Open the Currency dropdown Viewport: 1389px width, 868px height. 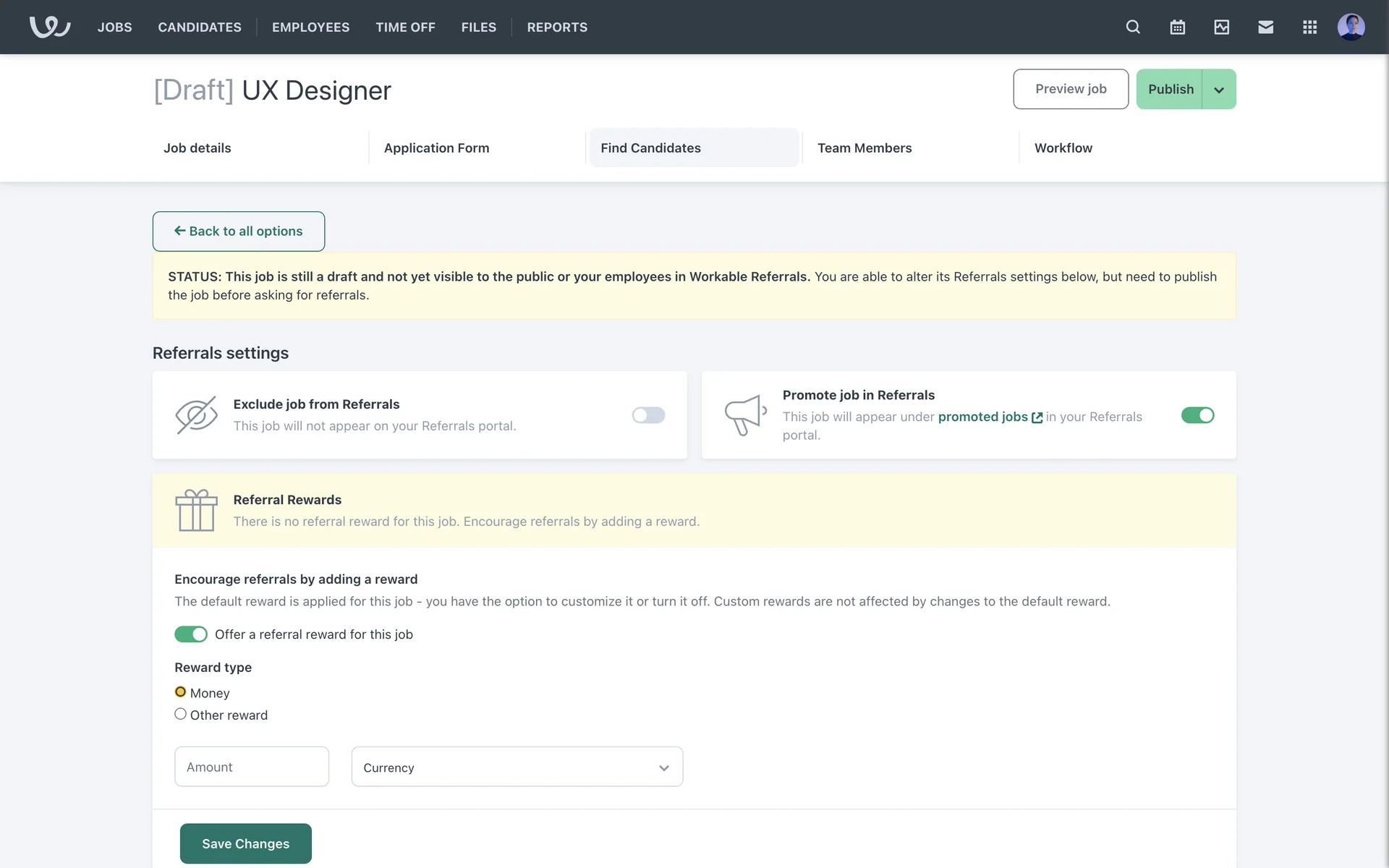[x=517, y=767]
